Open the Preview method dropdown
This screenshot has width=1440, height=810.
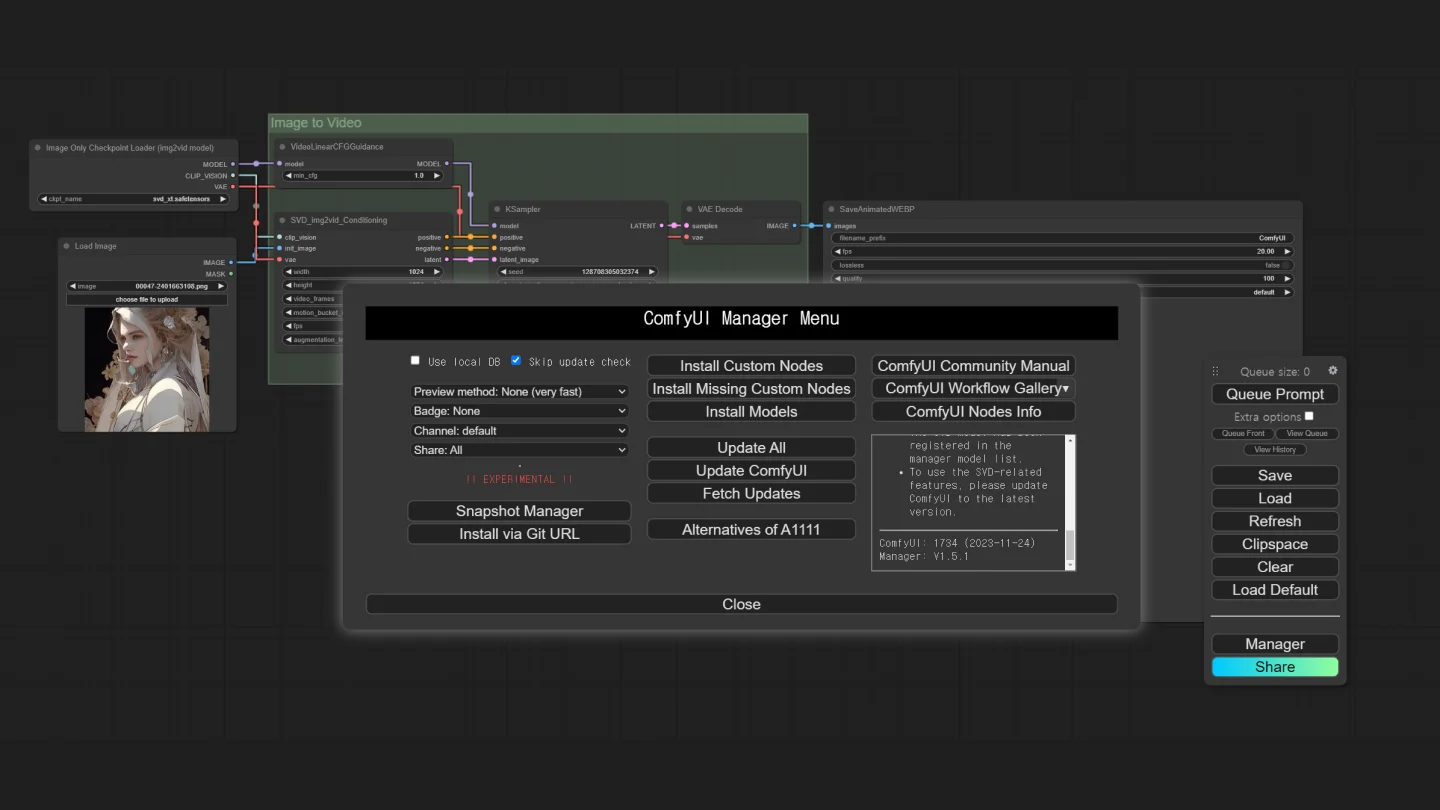519,392
